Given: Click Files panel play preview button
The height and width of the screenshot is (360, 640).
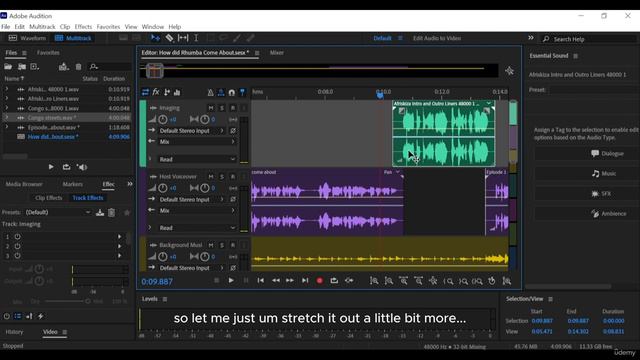Looking at the screenshot, I should click(51, 167).
